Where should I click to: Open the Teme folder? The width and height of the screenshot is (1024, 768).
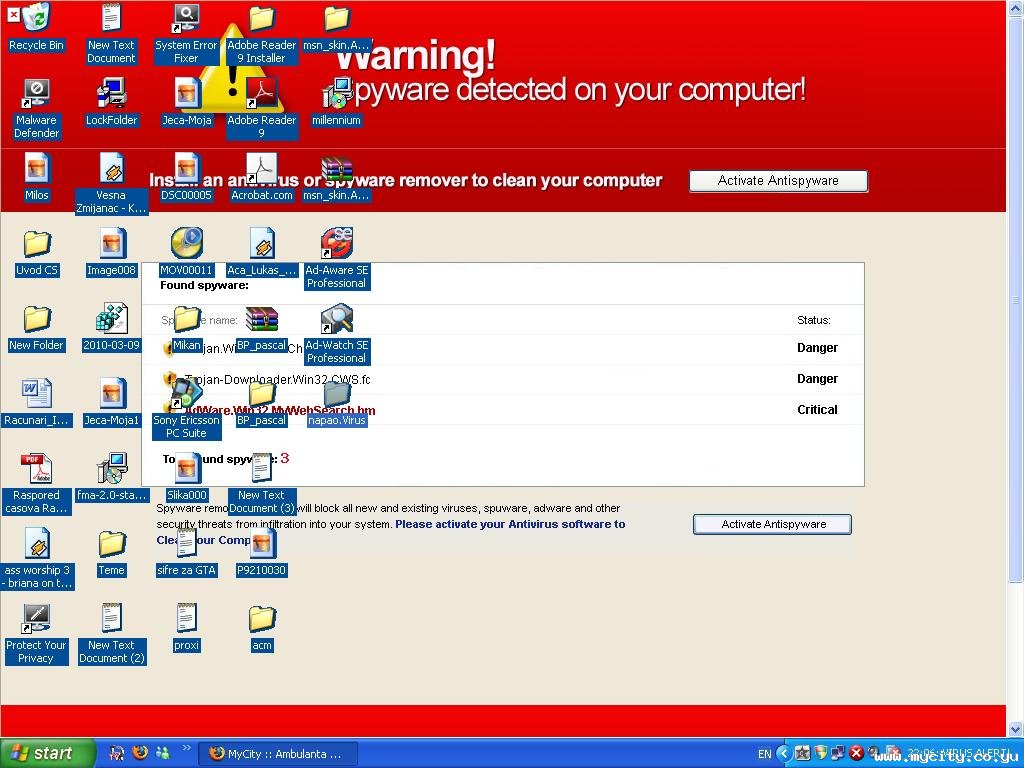112,553
